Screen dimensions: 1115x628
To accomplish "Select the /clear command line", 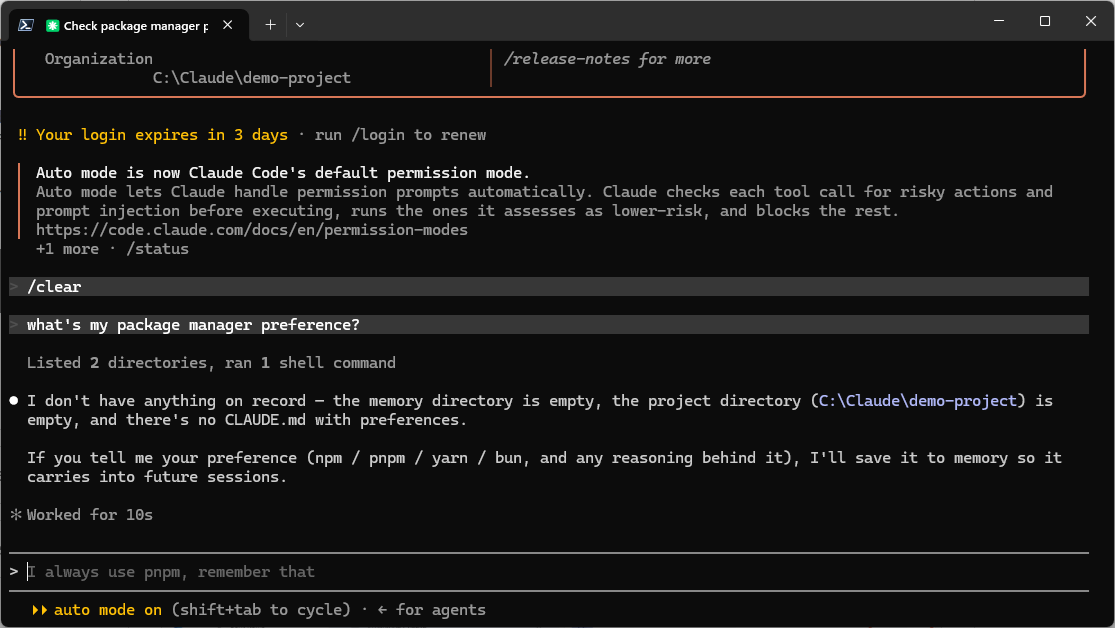I will 549,287.
